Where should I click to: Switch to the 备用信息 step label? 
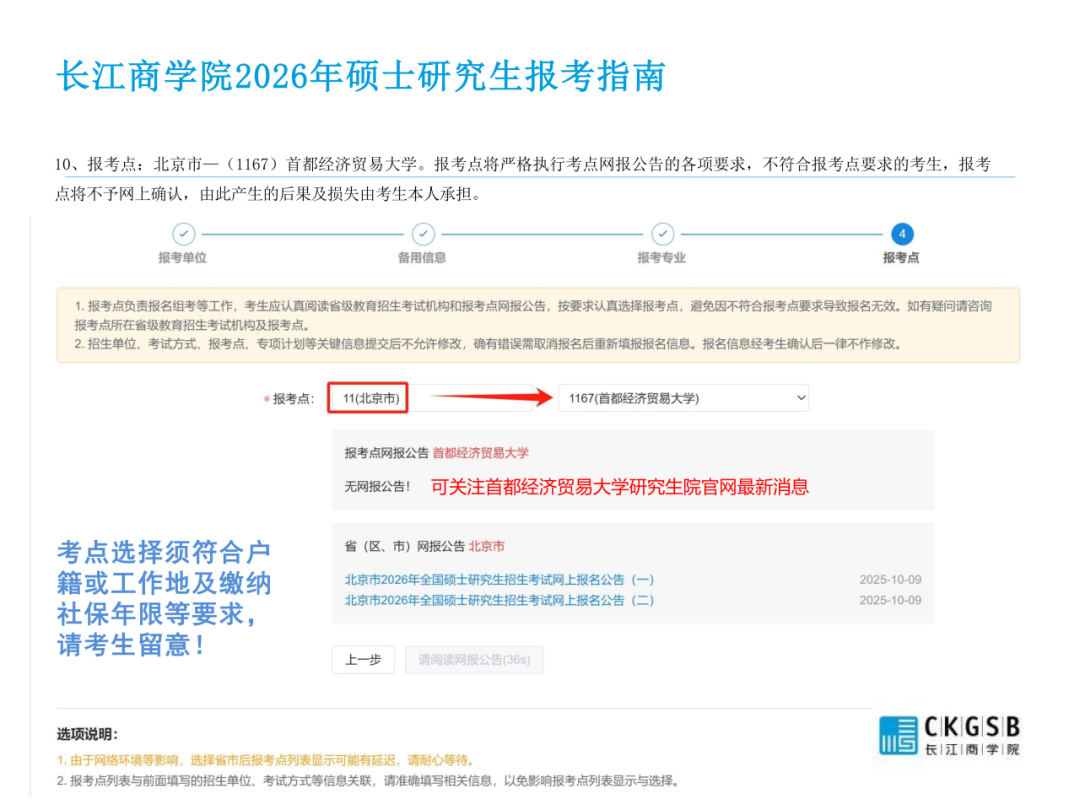click(x=423, y=258)
